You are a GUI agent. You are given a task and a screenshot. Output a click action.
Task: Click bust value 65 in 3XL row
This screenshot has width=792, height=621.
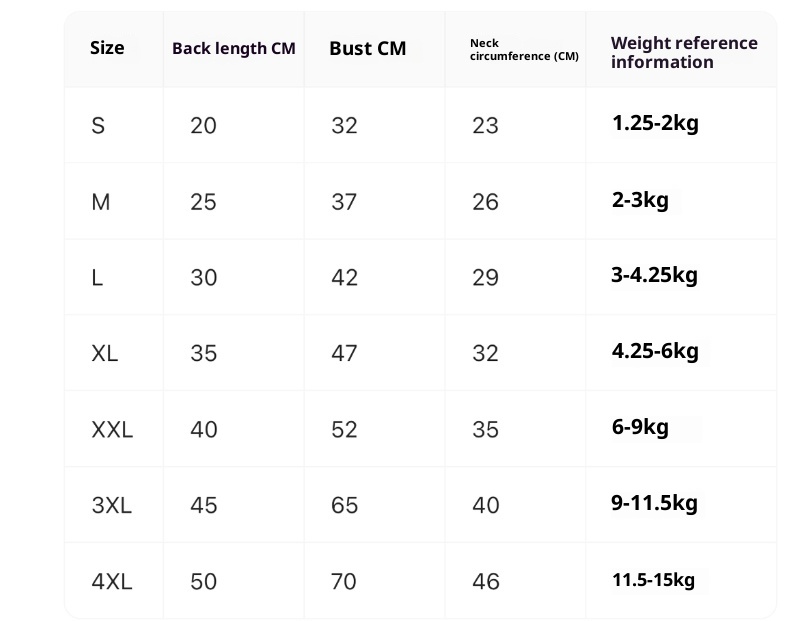(344, 505)
